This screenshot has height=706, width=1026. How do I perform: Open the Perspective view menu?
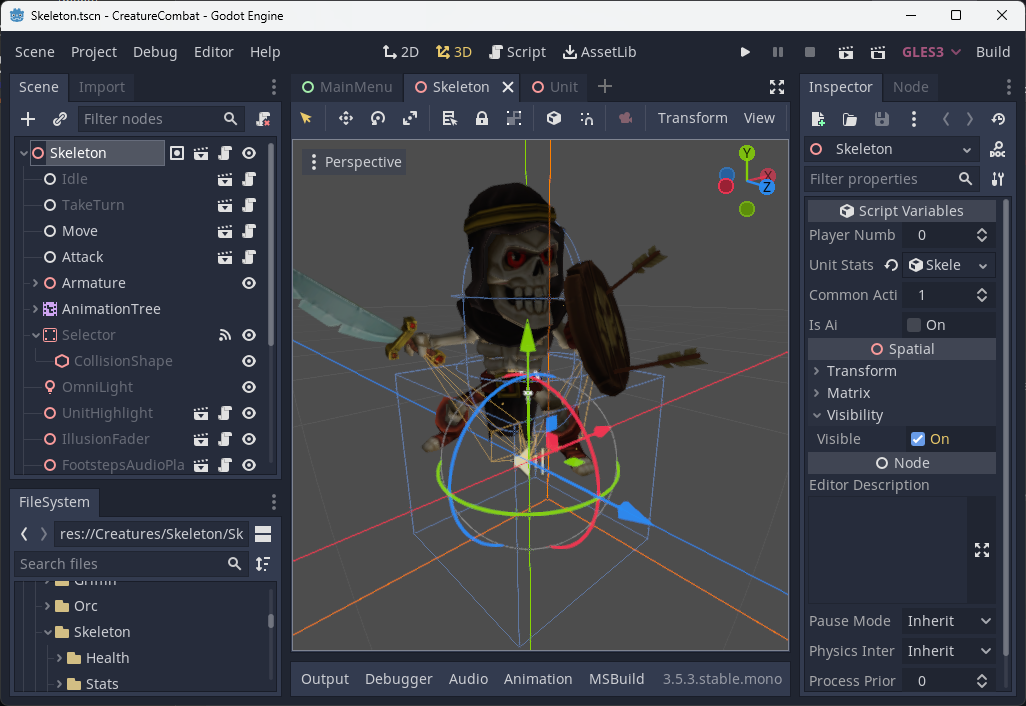[355, 162]
